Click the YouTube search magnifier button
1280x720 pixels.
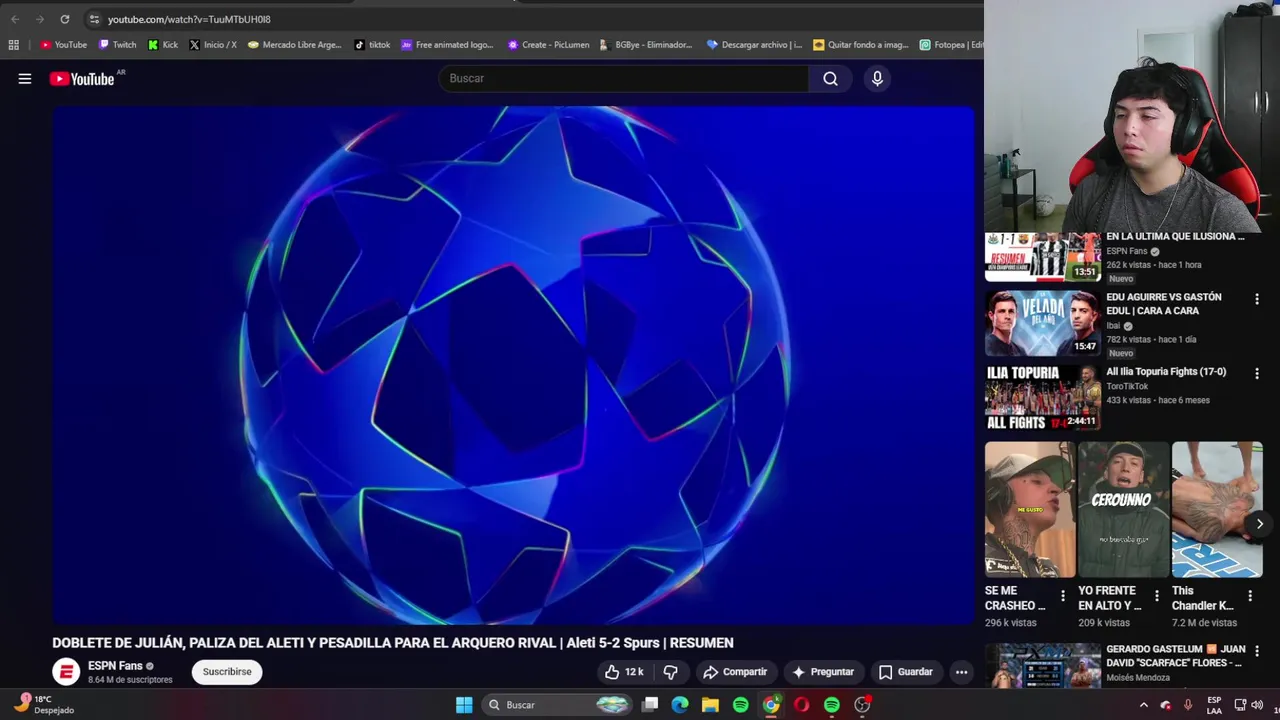pyautogui.click(x=830, y=79)
